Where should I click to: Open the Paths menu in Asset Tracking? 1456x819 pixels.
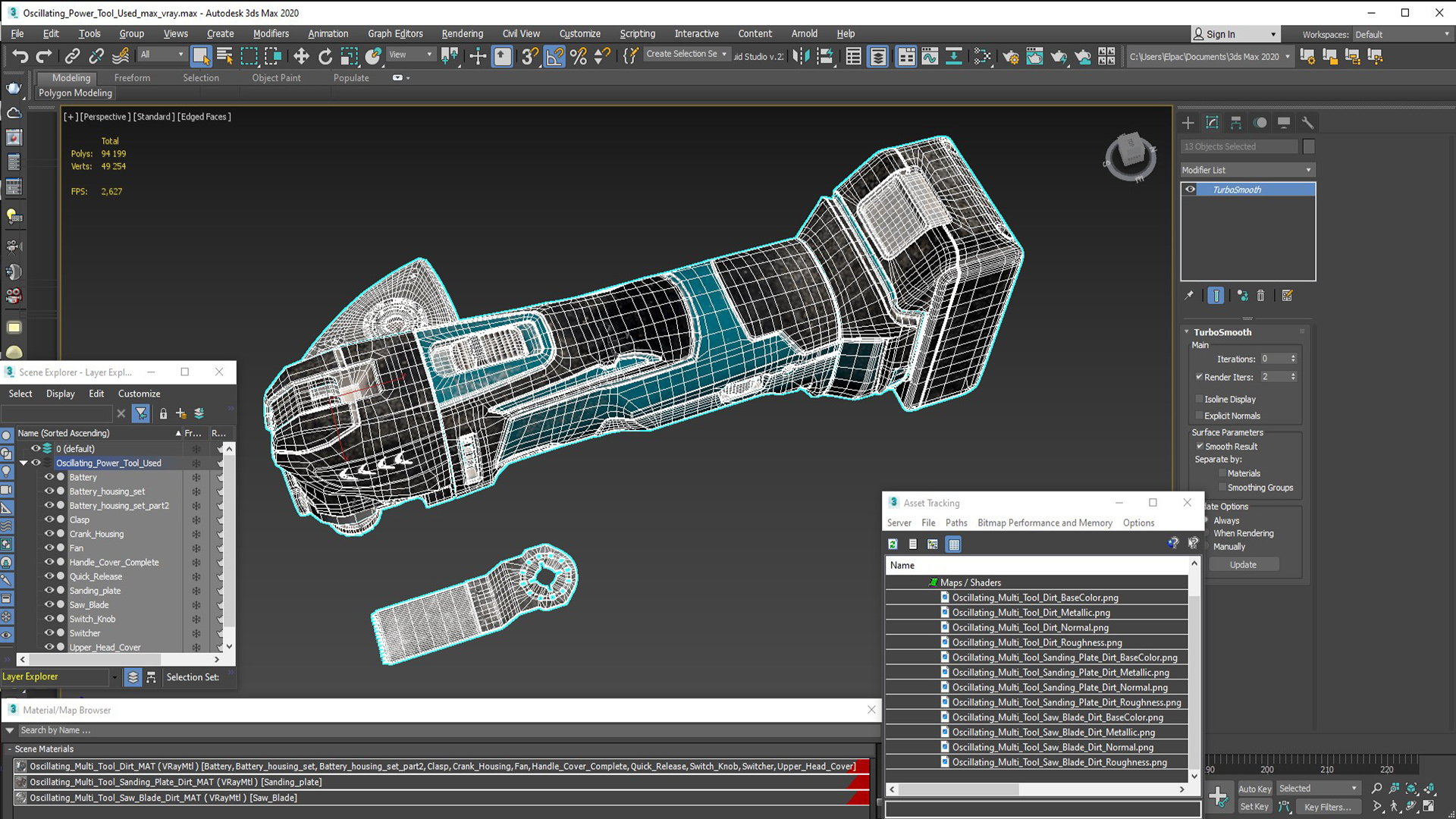955,522
